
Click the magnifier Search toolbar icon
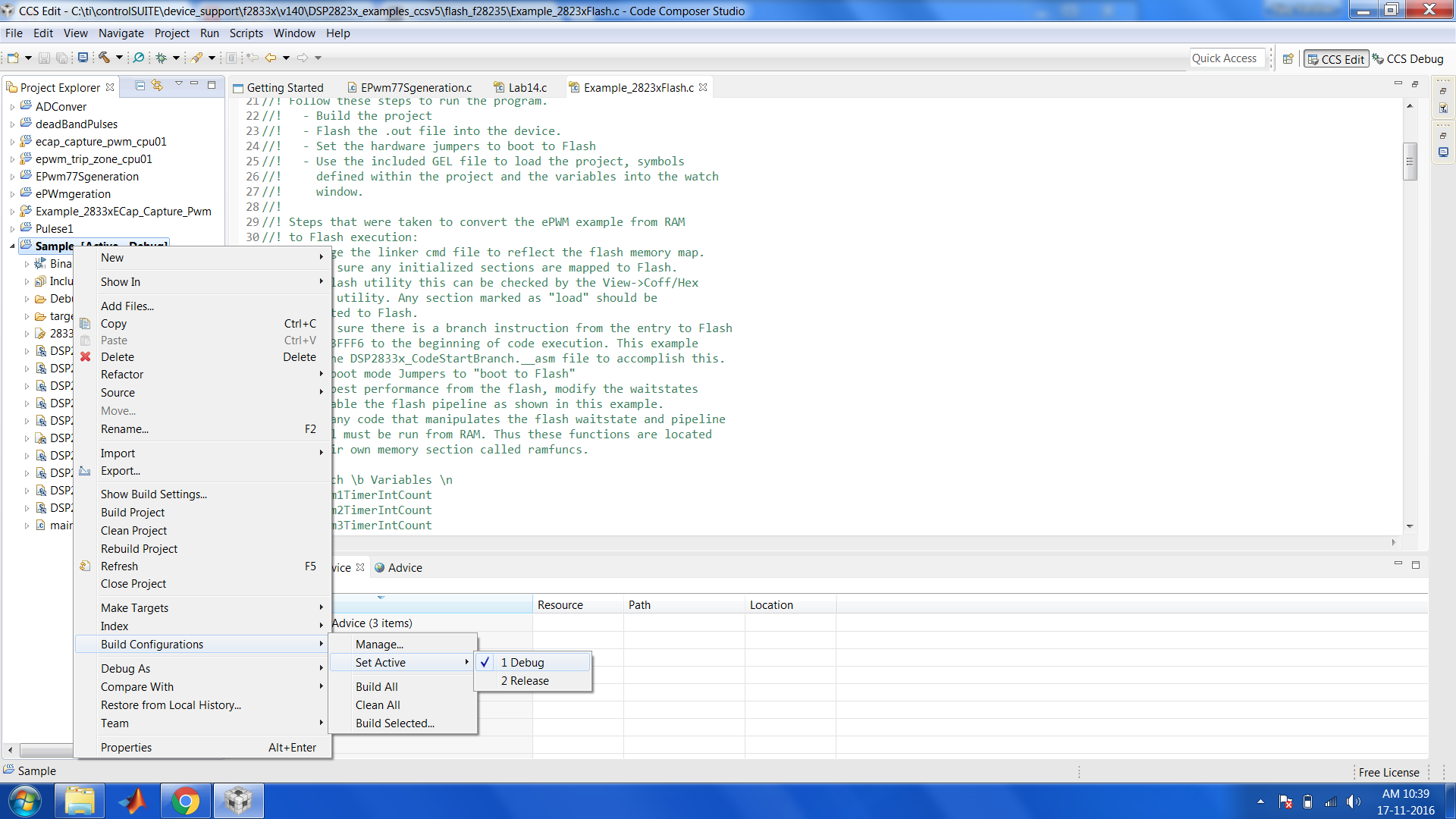point(139,58)
